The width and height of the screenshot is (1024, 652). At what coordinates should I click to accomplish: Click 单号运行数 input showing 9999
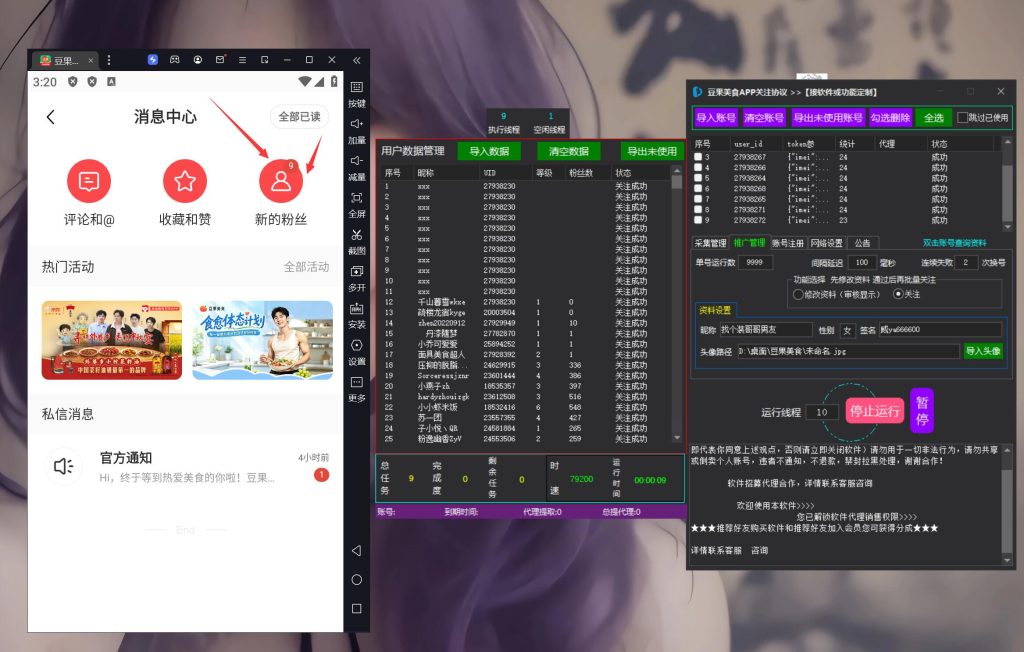point(755,262)
